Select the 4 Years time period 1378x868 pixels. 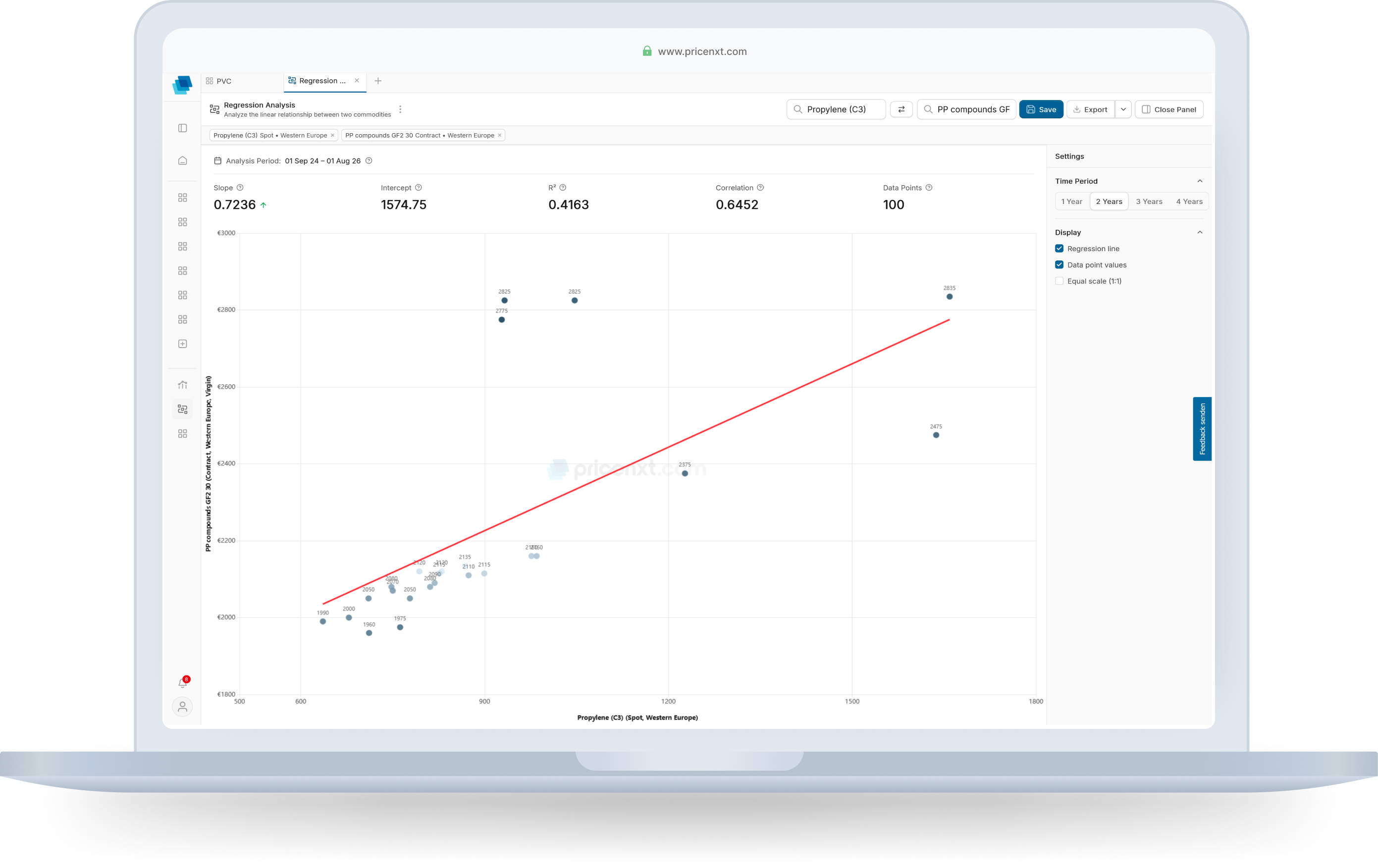tap(1189, 202)
